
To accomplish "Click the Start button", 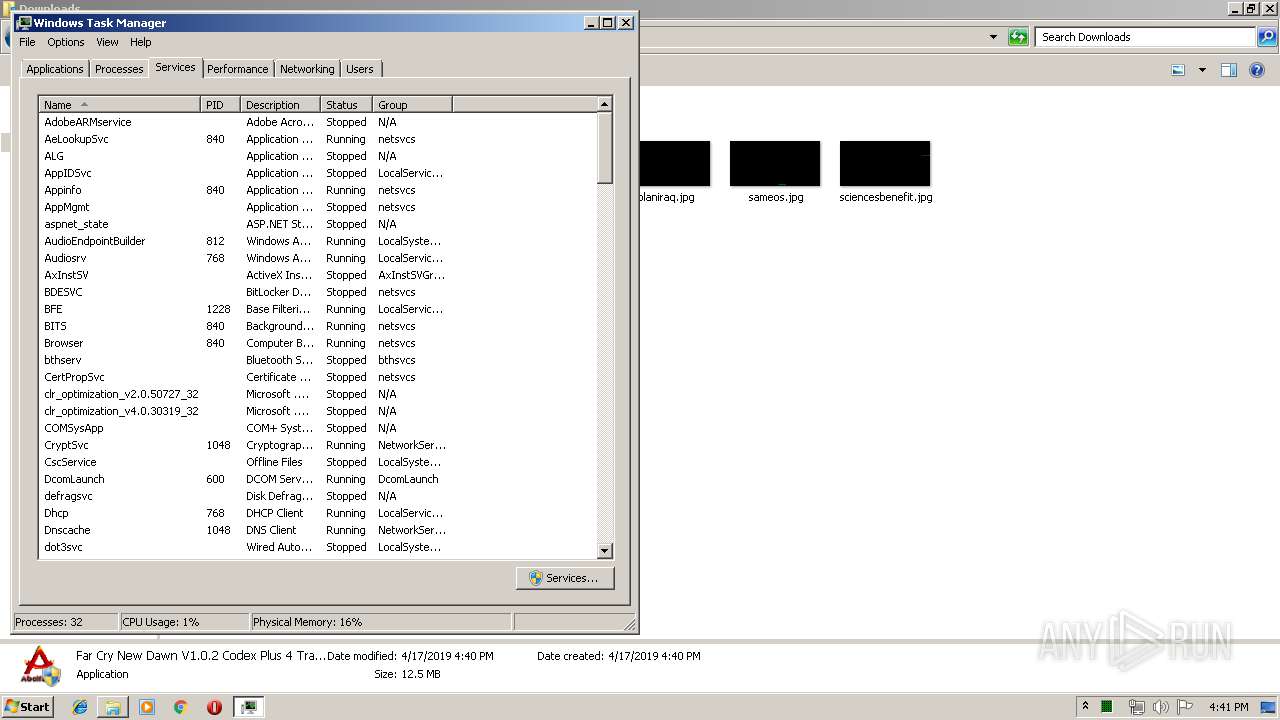I will coord(27,707).
